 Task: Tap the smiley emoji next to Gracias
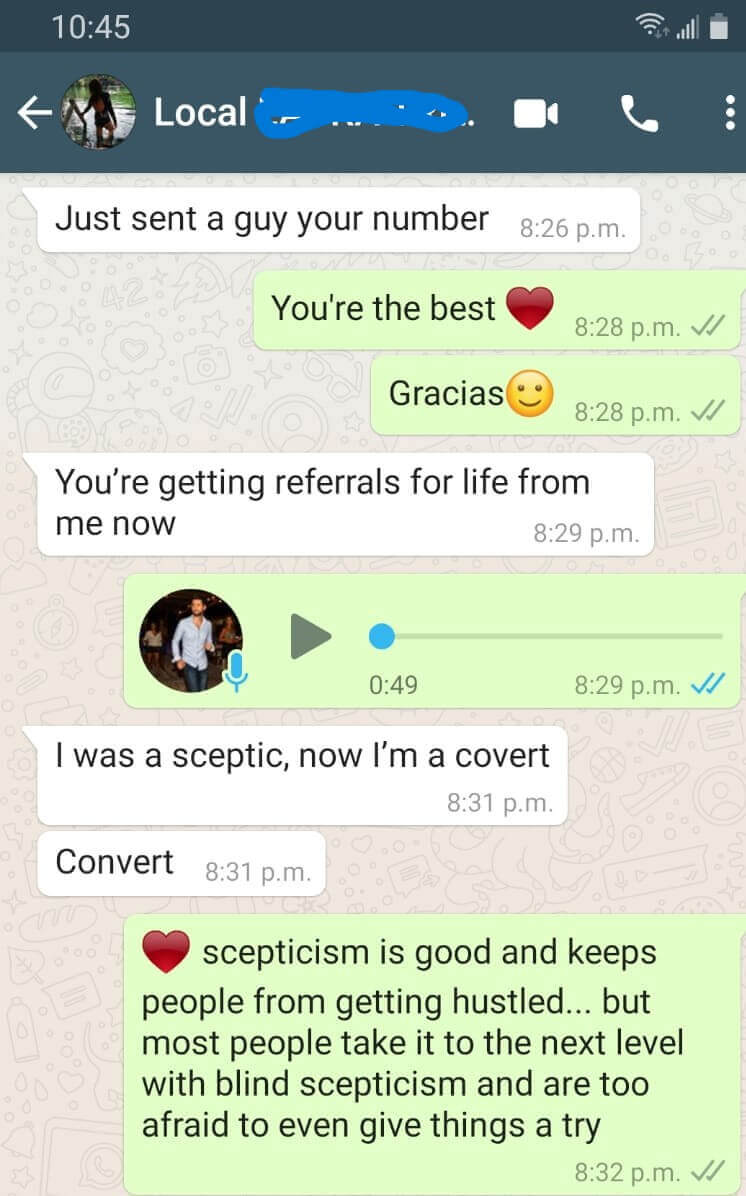point(530,394)
